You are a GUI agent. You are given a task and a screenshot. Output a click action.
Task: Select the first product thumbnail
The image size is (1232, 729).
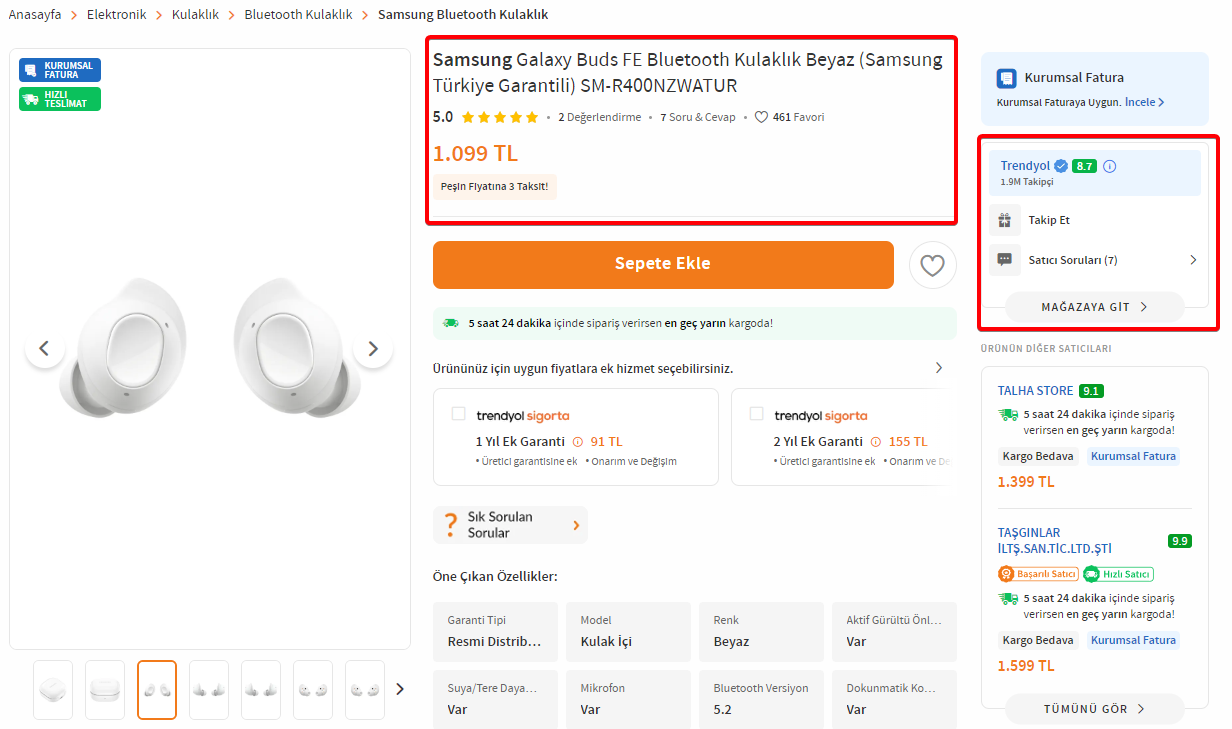coord(53,690)
